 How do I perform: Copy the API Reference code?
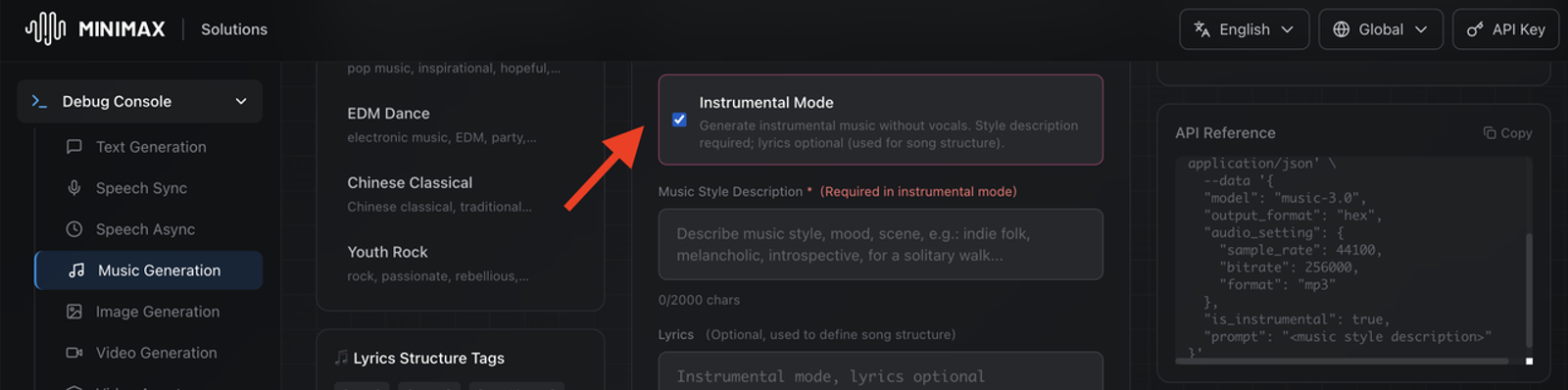[x=1507, y=133]
